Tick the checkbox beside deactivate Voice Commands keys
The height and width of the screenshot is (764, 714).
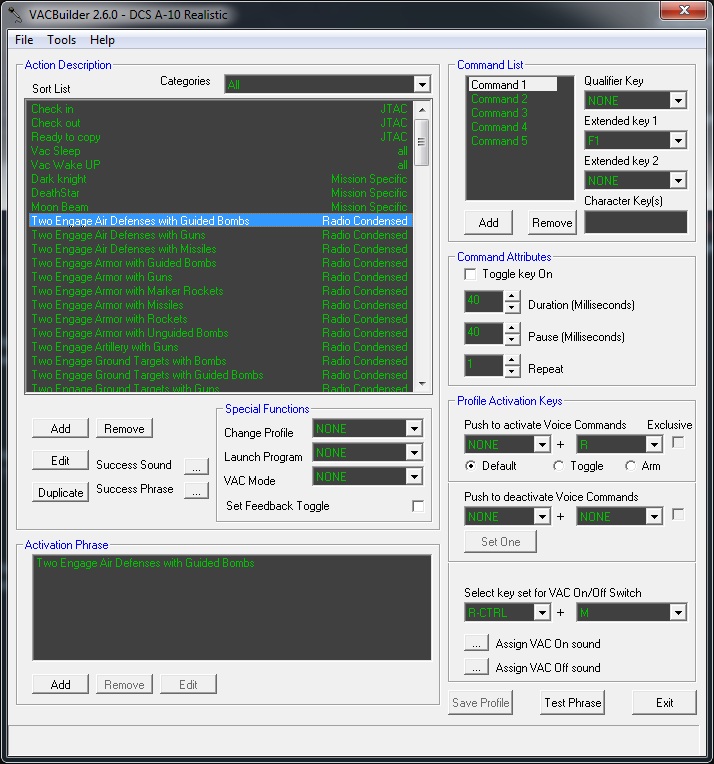[x=678, y=515]
